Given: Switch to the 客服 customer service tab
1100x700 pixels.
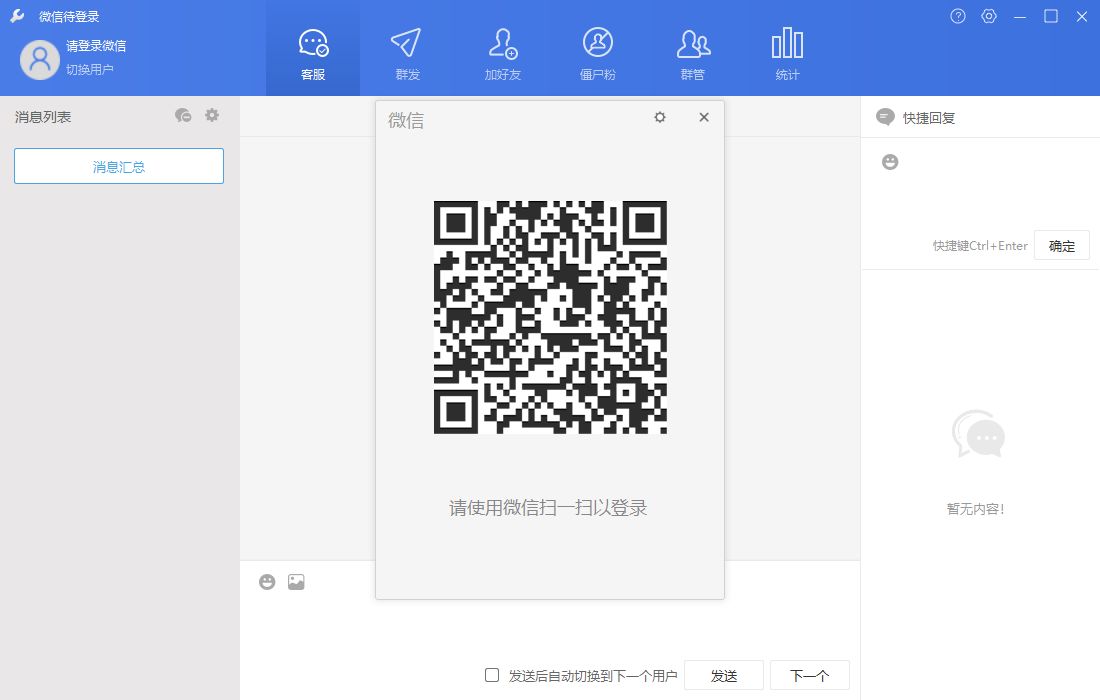Looking at the screenshot, I should click(x=311, y=49).
